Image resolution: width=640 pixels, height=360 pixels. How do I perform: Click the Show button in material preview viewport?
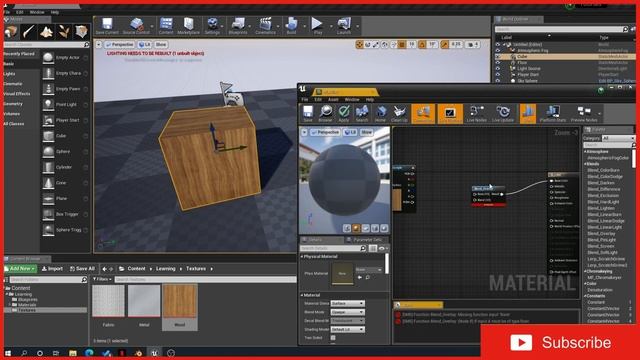366,132
